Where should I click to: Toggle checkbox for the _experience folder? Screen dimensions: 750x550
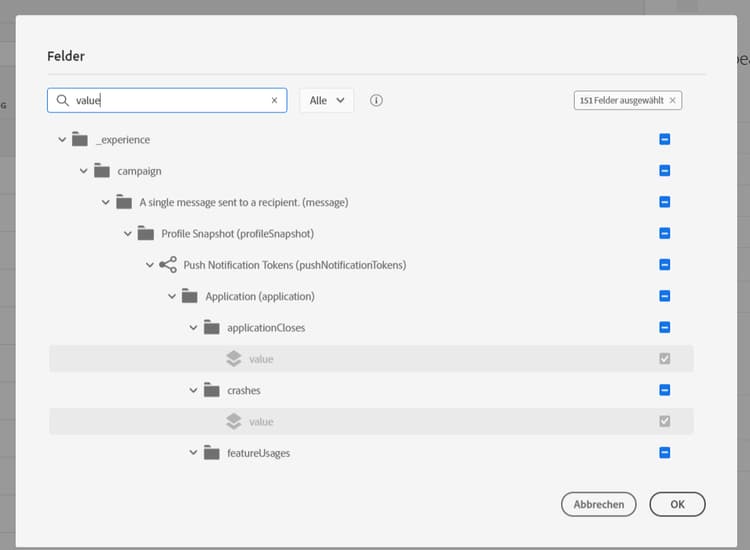665,140
